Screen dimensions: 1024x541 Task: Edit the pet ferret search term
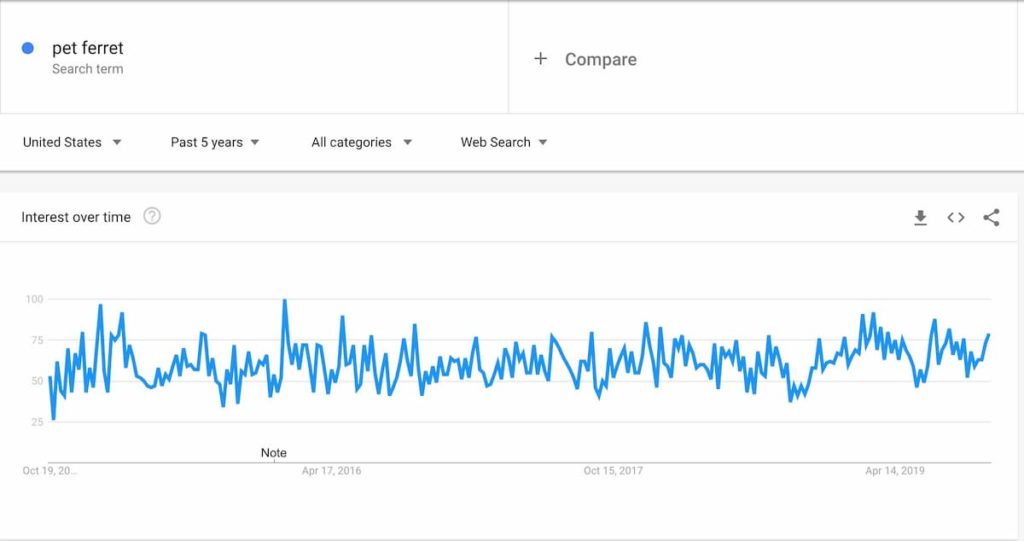click(88, 48)
